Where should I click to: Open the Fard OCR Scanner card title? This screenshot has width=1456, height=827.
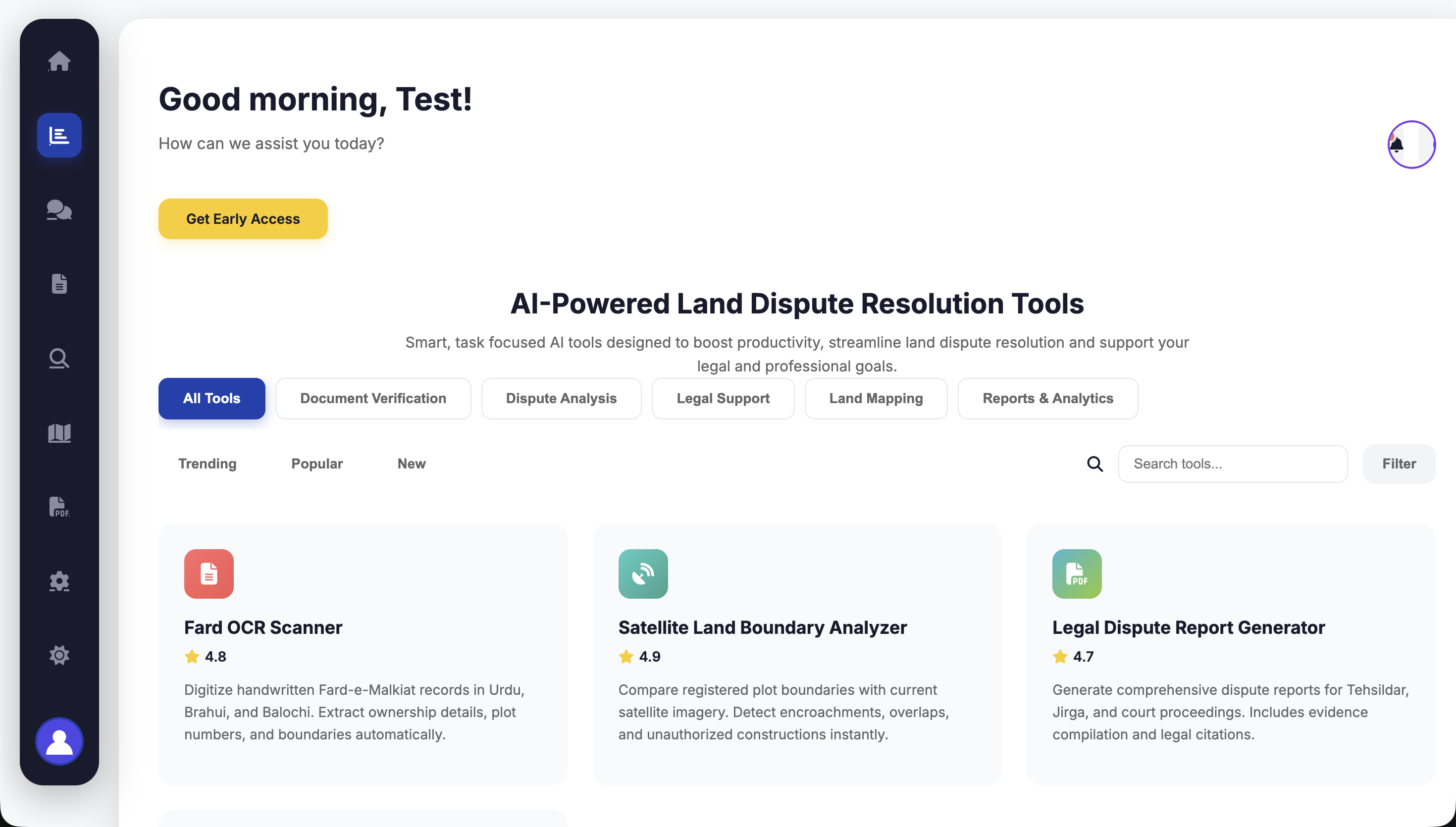coord(263,627)
